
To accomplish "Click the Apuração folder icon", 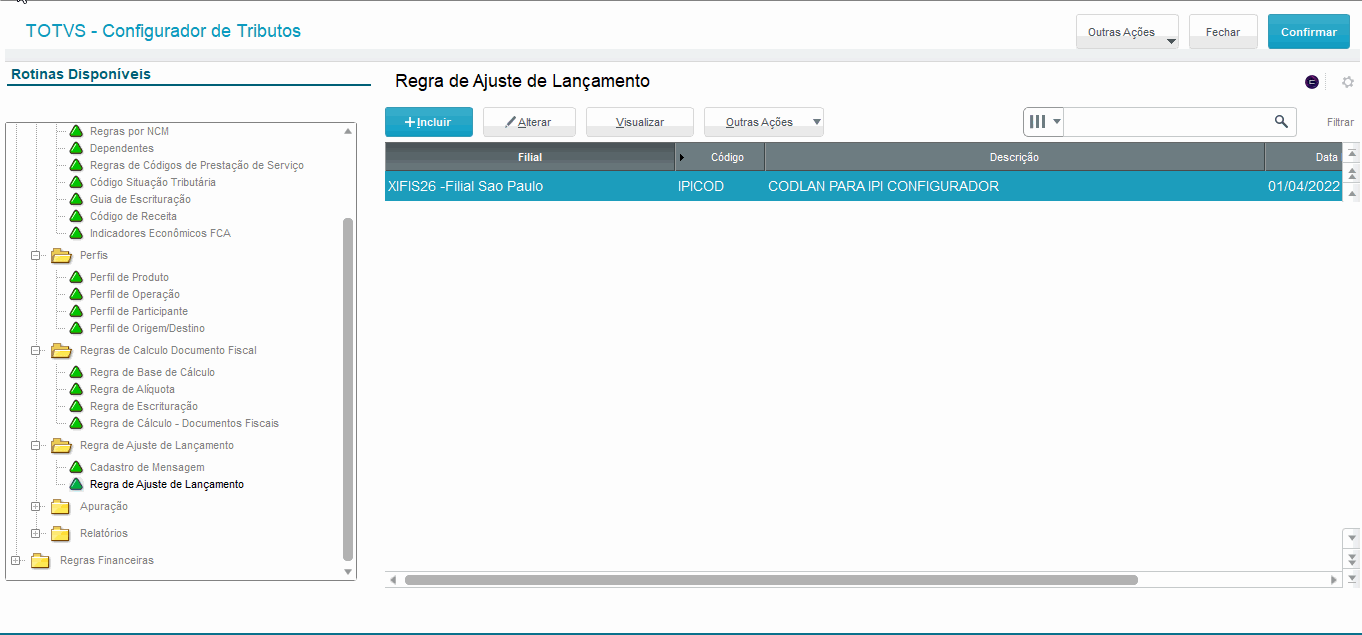I will [61, 506].
